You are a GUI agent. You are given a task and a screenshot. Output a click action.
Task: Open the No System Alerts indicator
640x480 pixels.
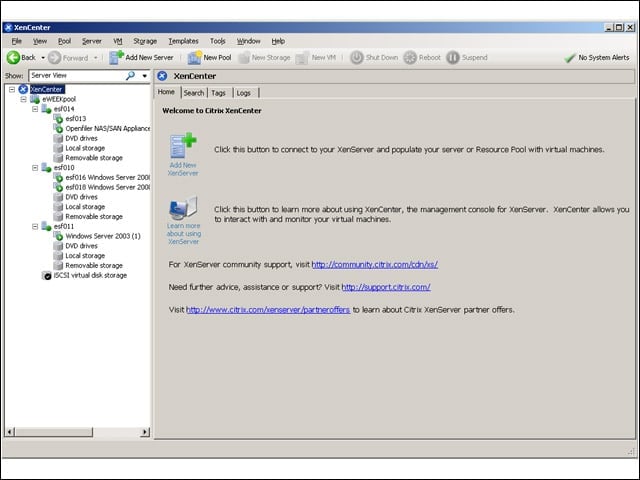pyautogui.click(x=596, y=58)
